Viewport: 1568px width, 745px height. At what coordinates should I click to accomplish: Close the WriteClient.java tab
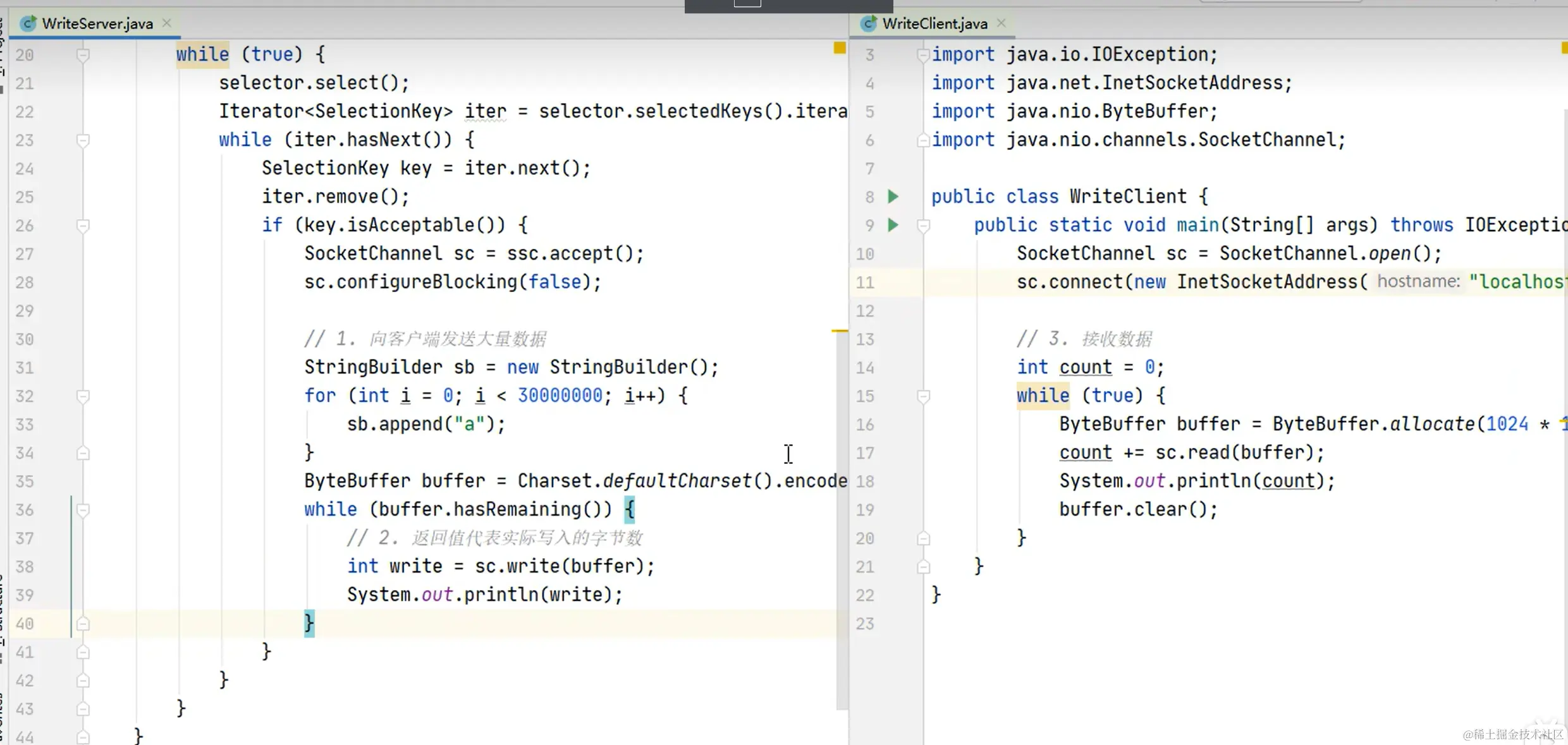pos(1001,23)
